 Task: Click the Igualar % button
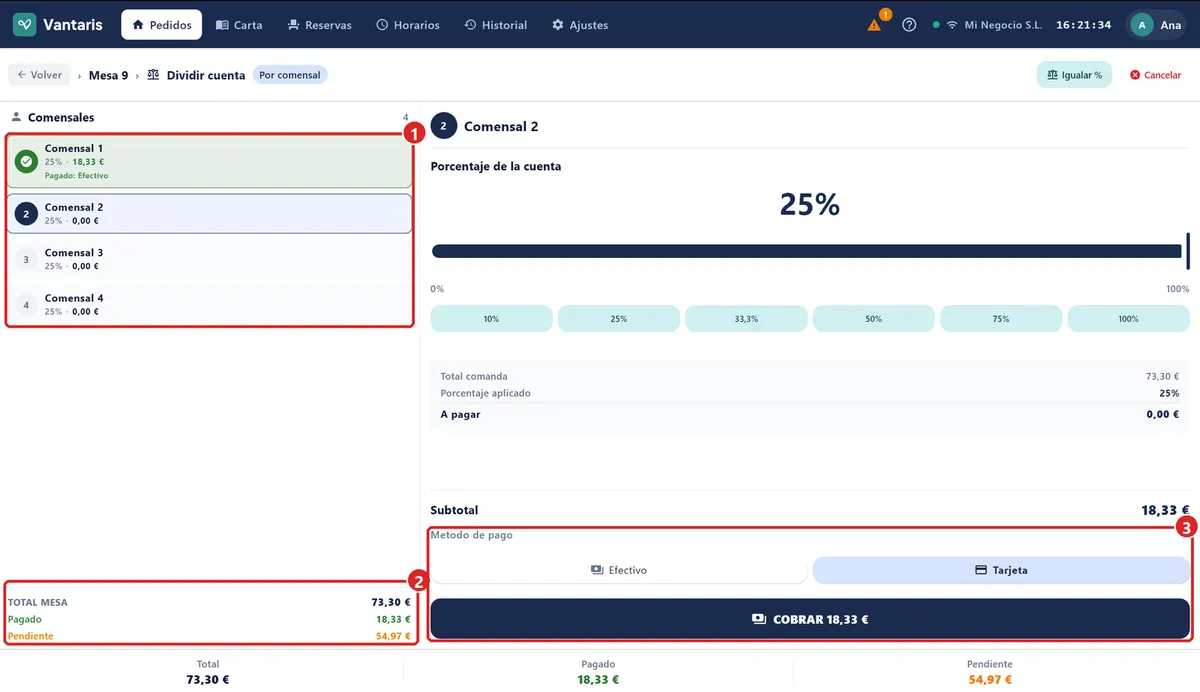(x=1074, y=75)
